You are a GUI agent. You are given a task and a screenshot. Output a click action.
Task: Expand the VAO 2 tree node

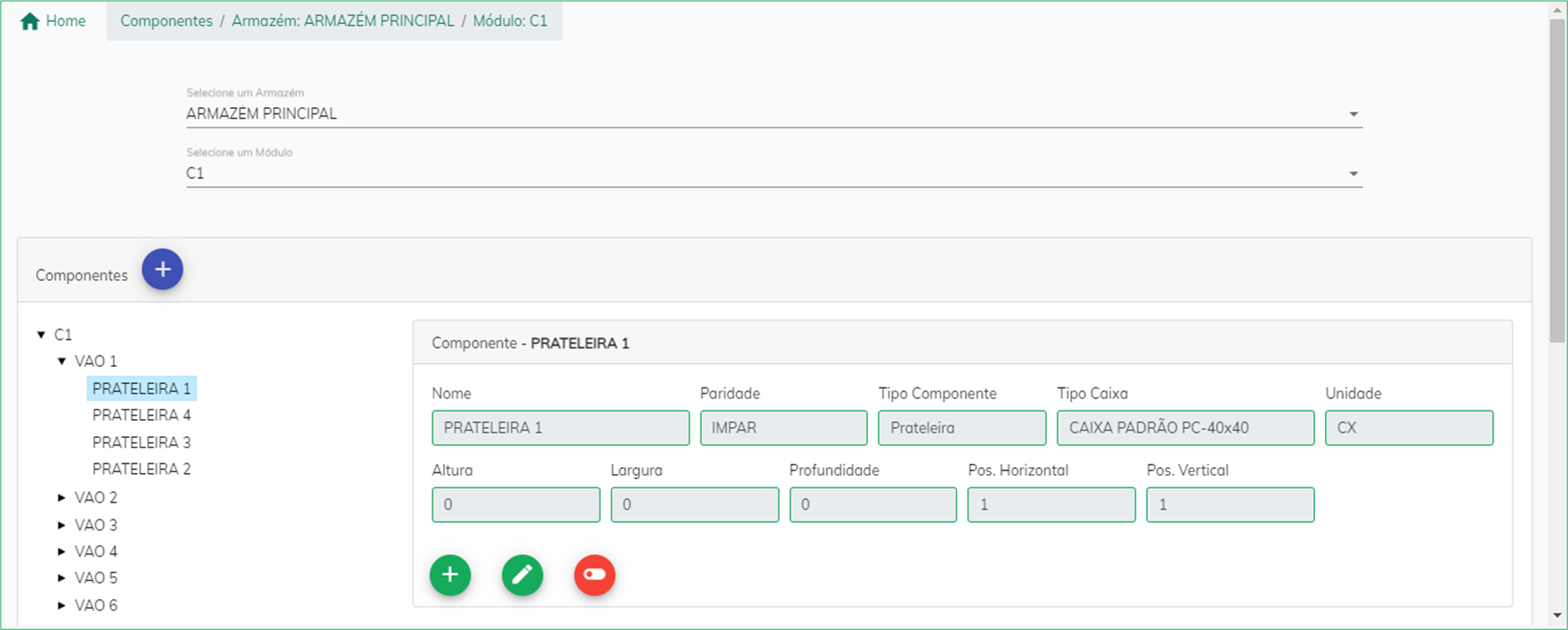[62, 497]
